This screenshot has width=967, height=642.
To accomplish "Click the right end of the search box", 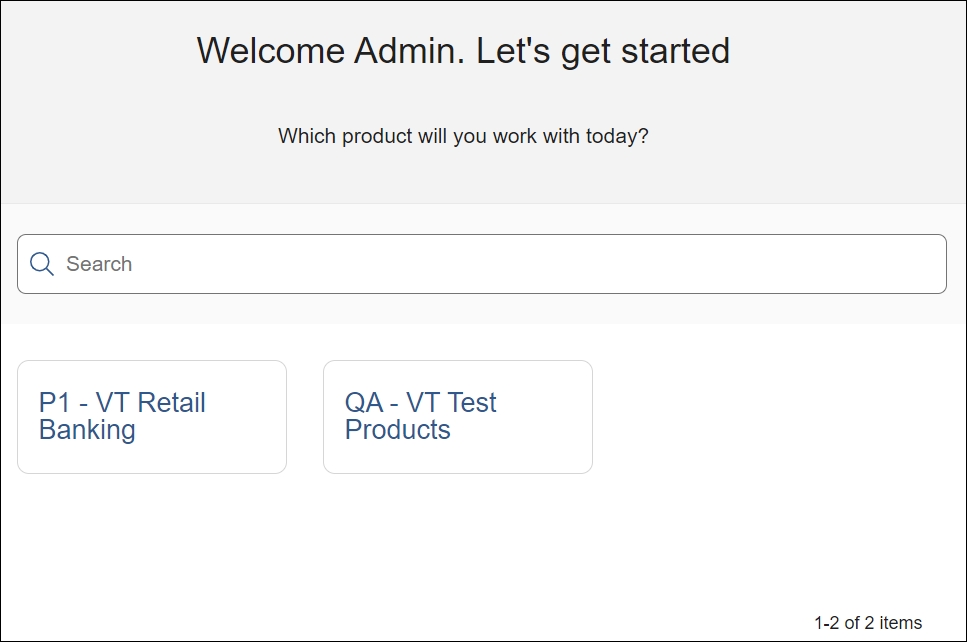I will (x=920, y=264).
